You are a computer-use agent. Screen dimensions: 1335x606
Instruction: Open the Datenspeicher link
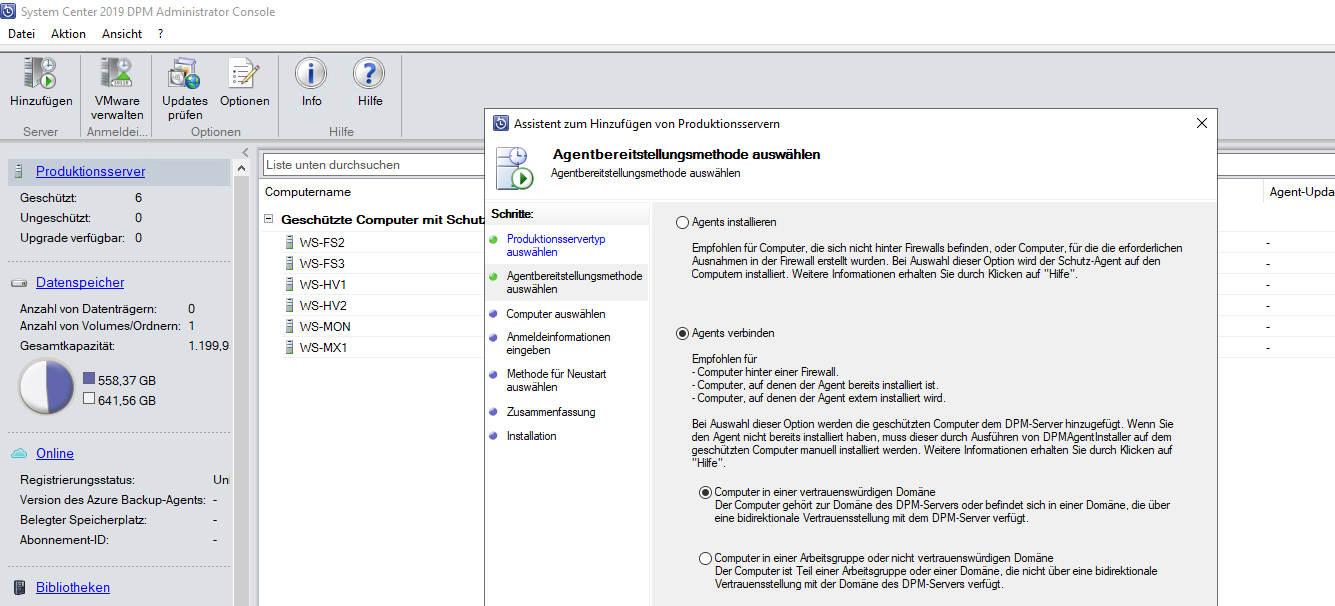click(80, 283)
